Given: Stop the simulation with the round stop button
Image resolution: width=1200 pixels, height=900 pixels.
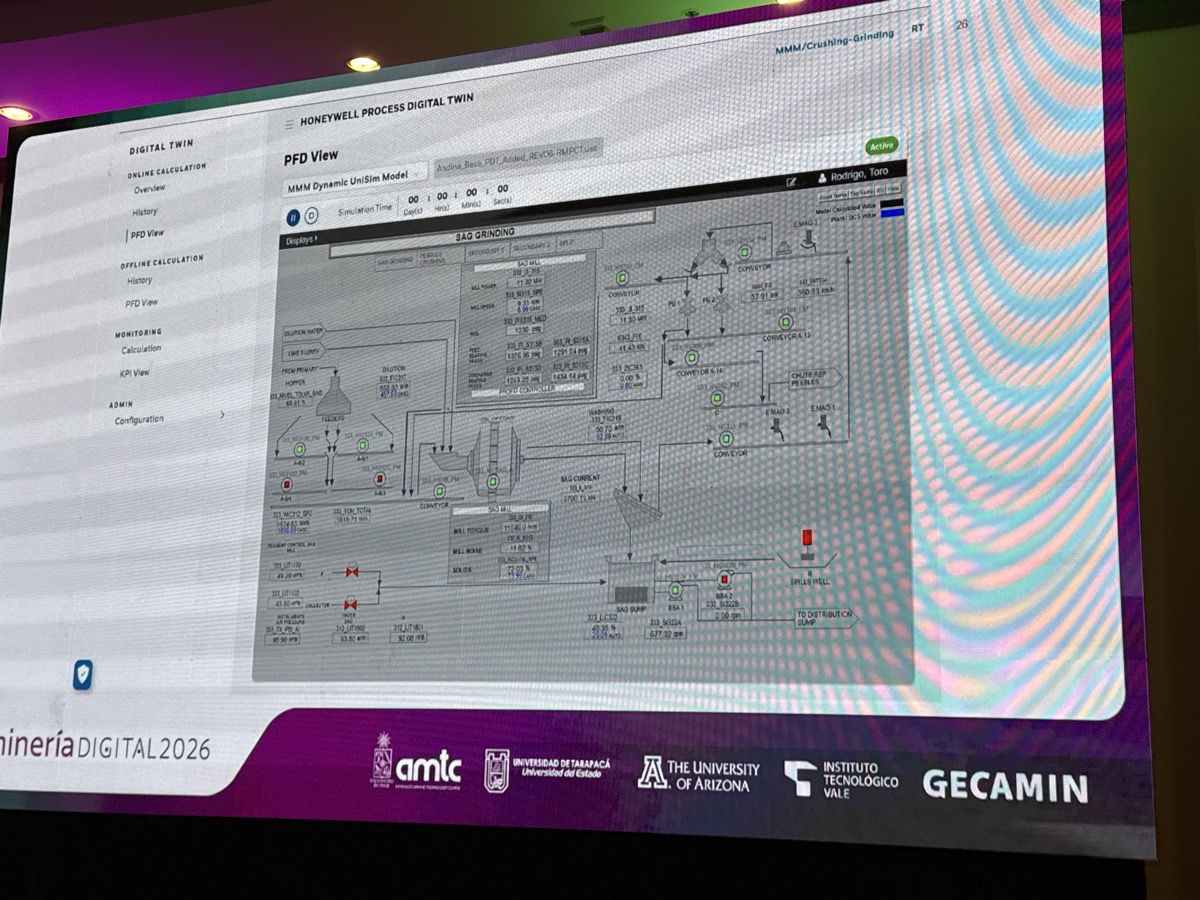Looking at the screenshot, I should 311,214.
